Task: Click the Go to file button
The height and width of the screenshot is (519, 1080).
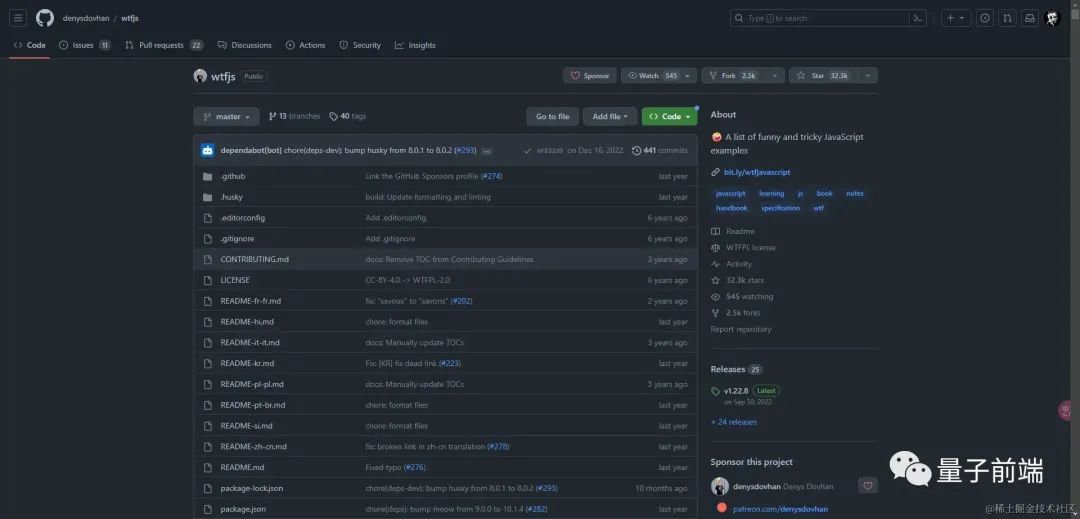Action: tap(552, 117)
